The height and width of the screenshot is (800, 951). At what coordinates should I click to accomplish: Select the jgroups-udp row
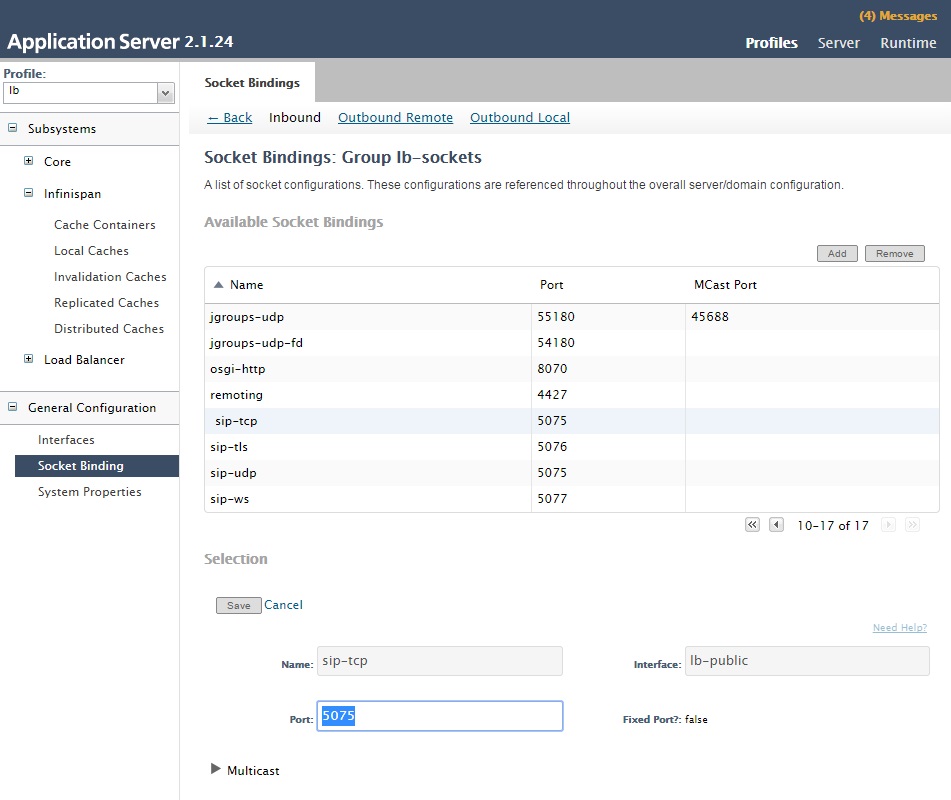(572, 317)
